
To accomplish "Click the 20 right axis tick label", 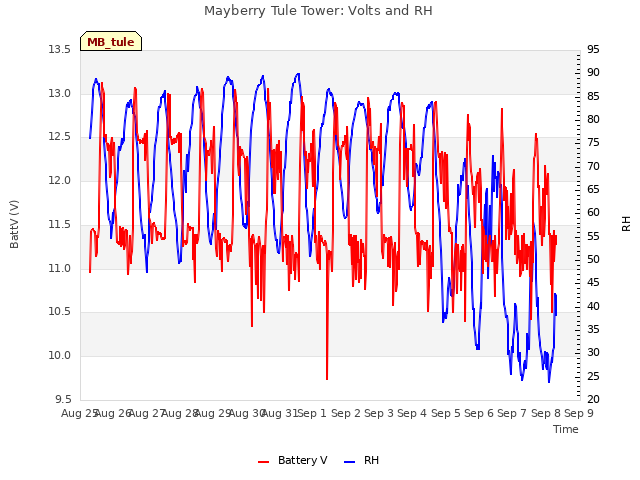I will click(x=593, y=399).
